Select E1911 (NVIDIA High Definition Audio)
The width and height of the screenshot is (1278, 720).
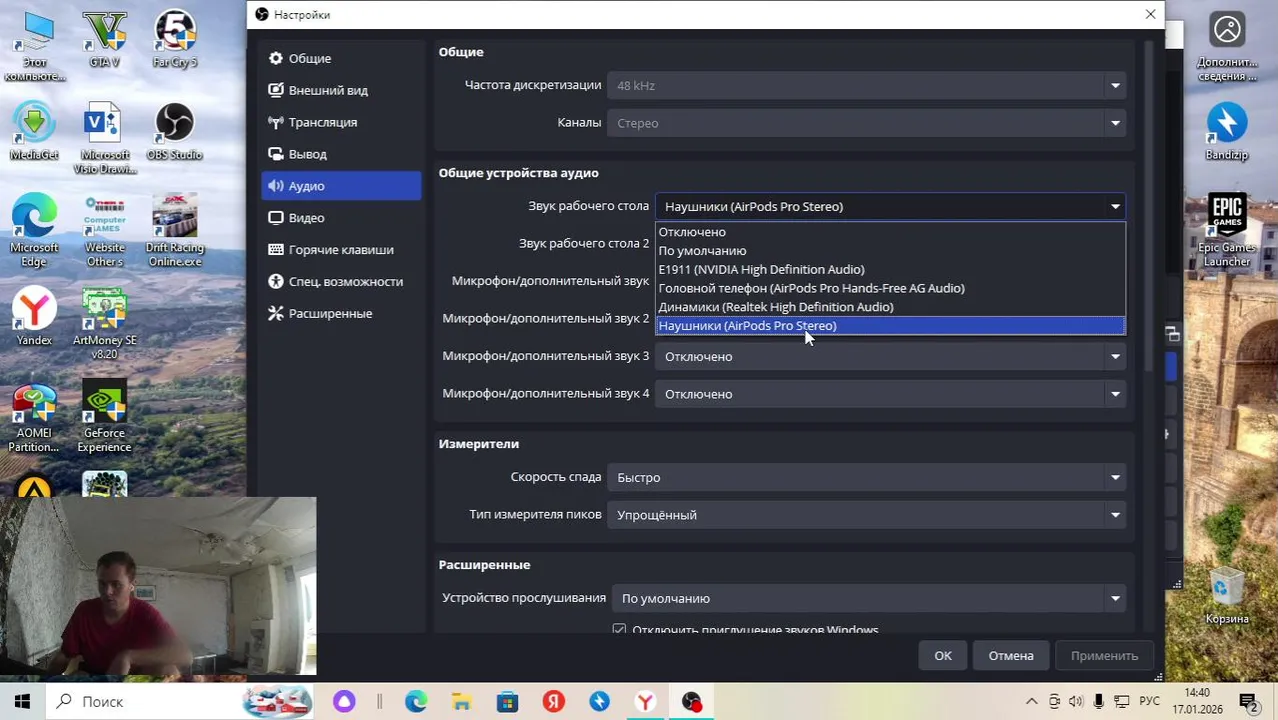[x=890, y=269]
